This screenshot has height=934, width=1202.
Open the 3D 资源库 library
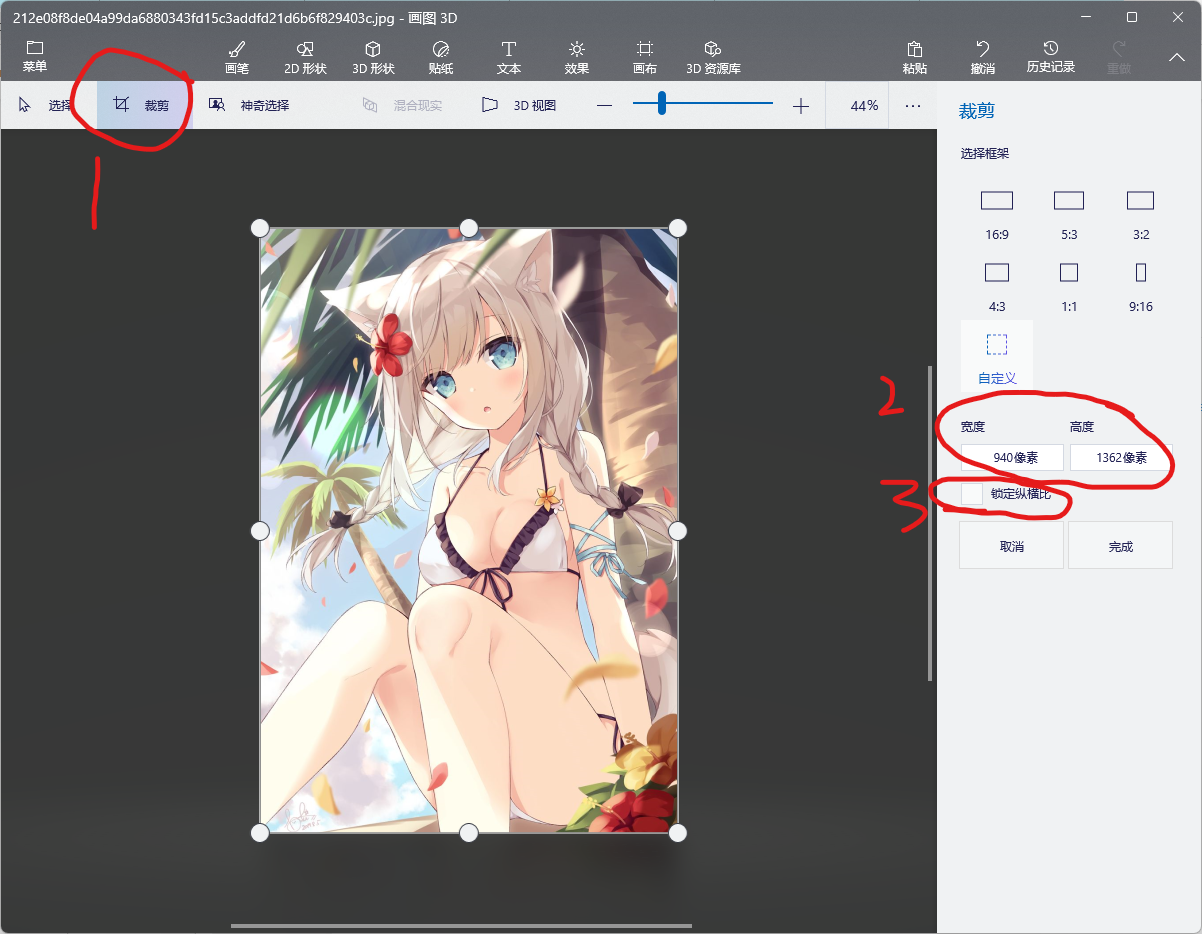(x=713, y=57)
